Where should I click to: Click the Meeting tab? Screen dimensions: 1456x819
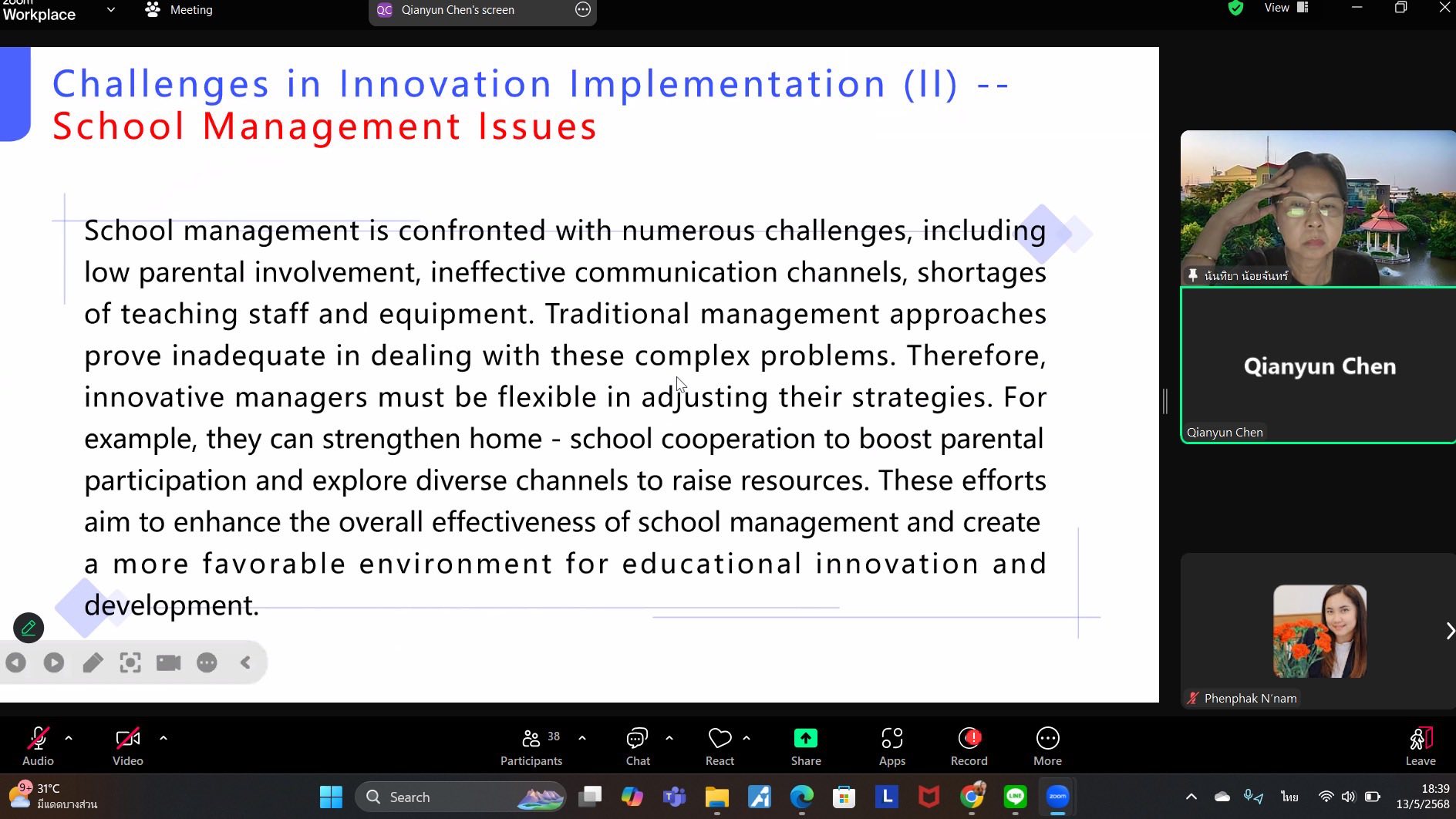click(179, 10)
